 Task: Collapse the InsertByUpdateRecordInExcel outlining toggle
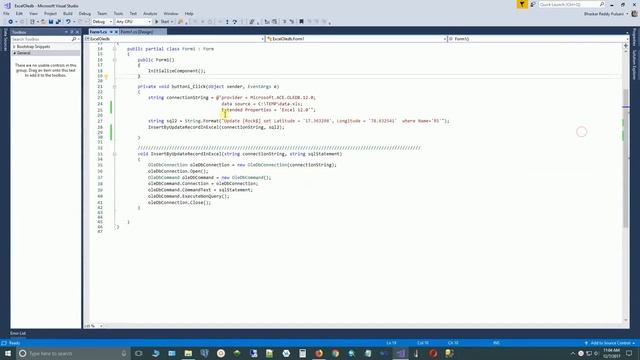115,154
